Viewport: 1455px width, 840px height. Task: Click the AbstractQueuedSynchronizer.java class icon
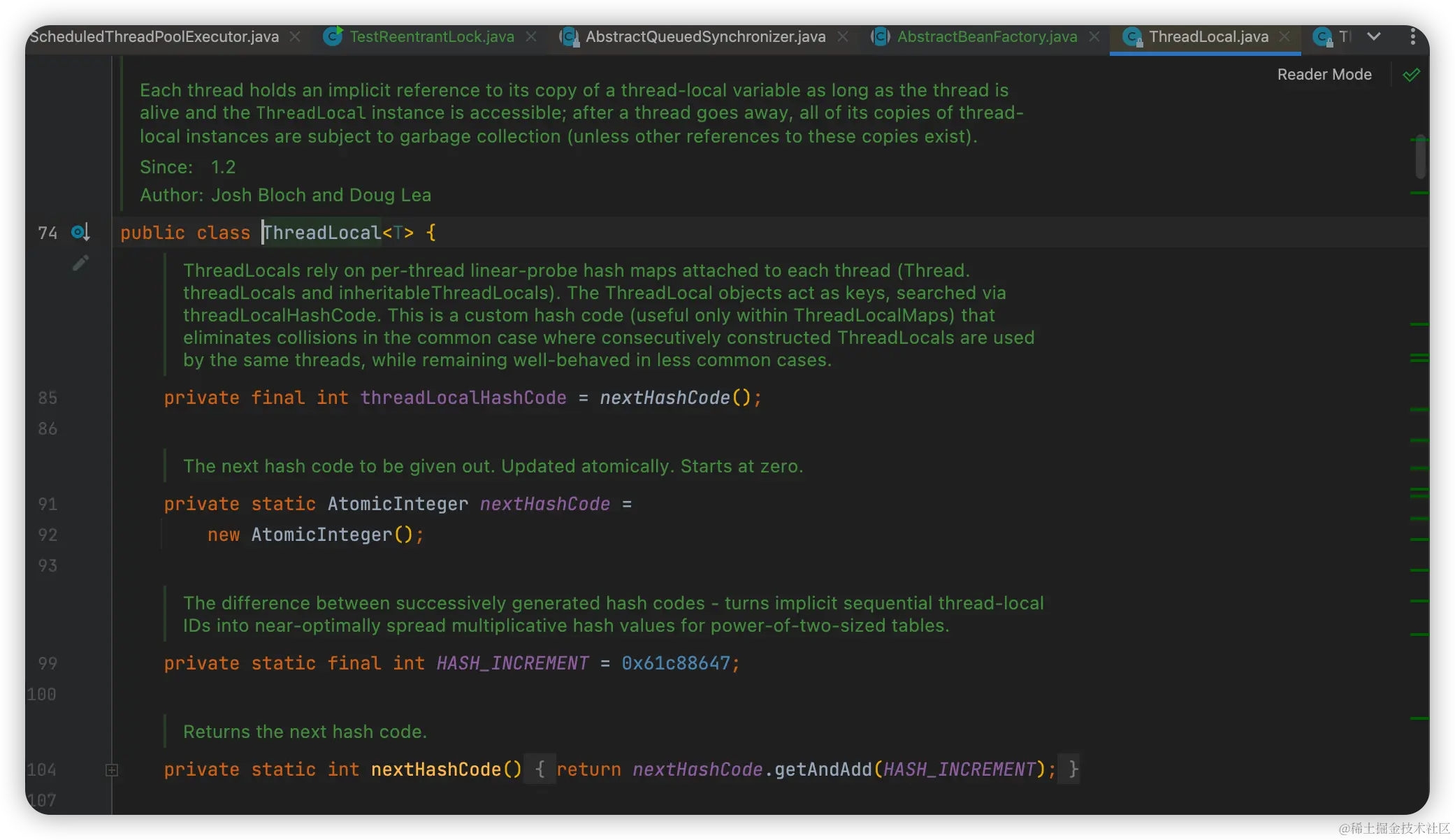[570, 36]
